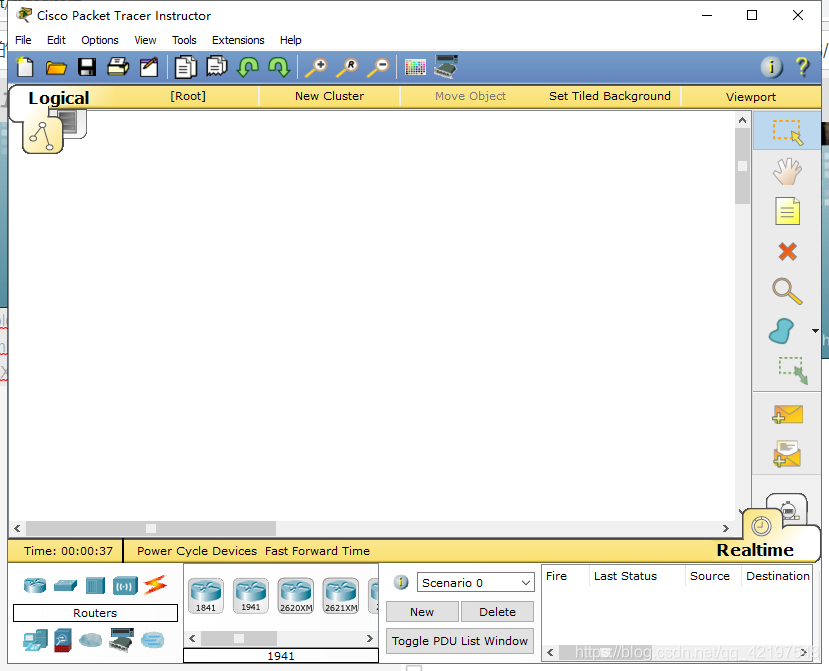The height and width of the screenshot is (671, 829).
Task: Undo with left green arrow icon
Action: [247, 67]
